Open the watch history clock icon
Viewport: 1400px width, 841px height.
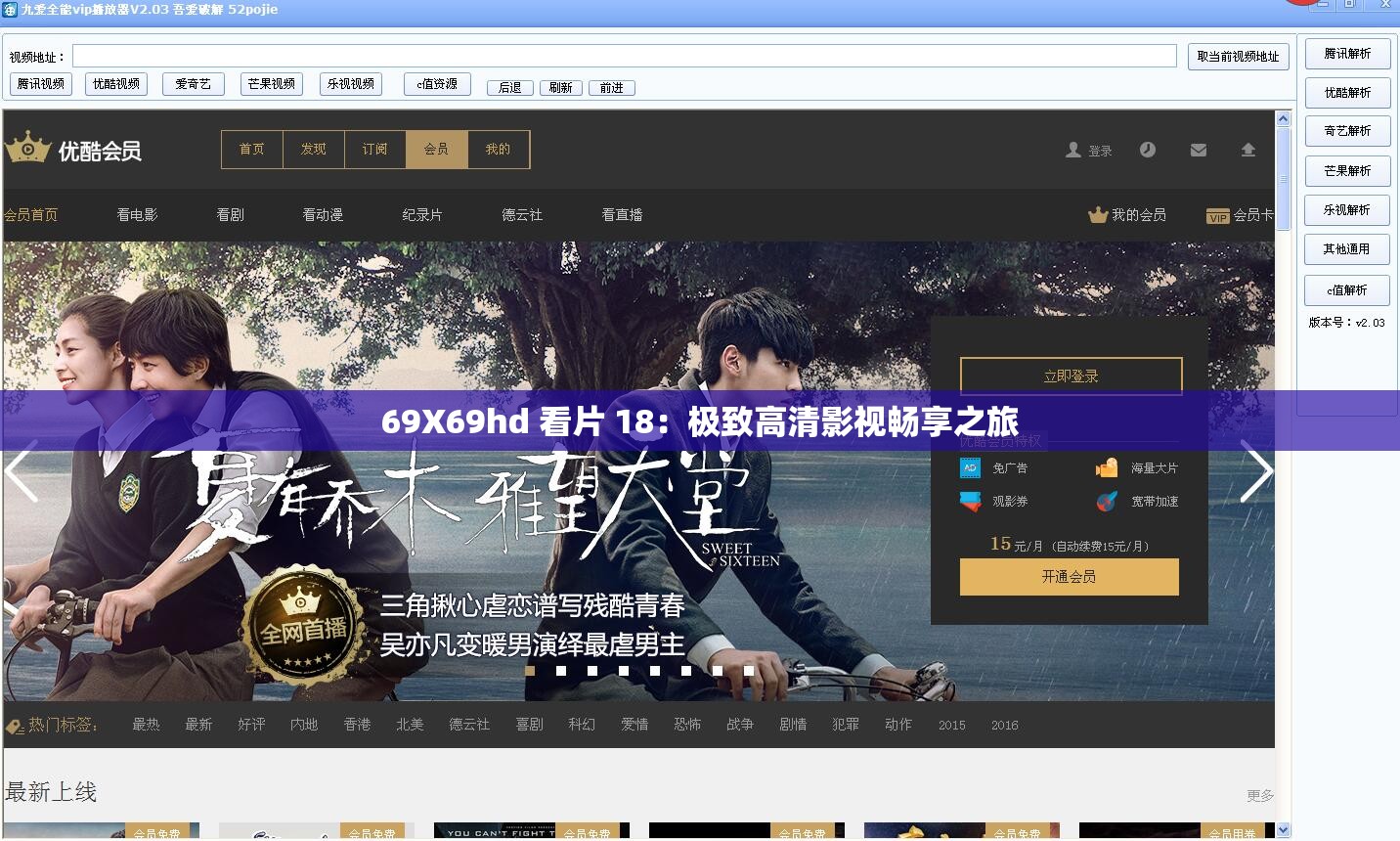(1148, 150)
